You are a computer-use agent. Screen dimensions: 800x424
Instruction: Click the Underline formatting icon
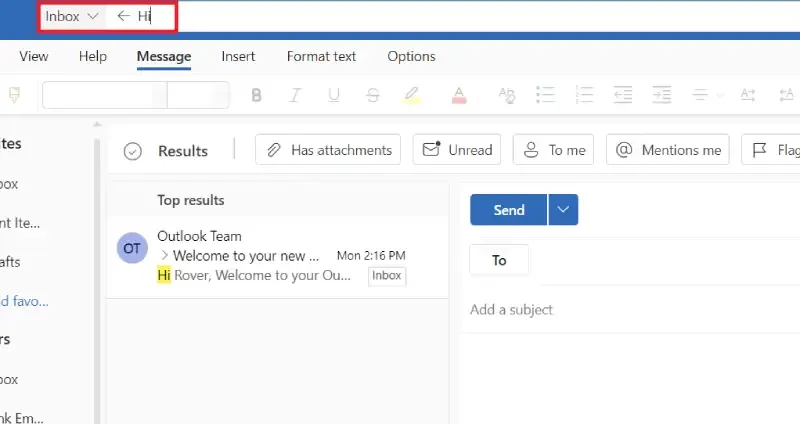point(334,95)
